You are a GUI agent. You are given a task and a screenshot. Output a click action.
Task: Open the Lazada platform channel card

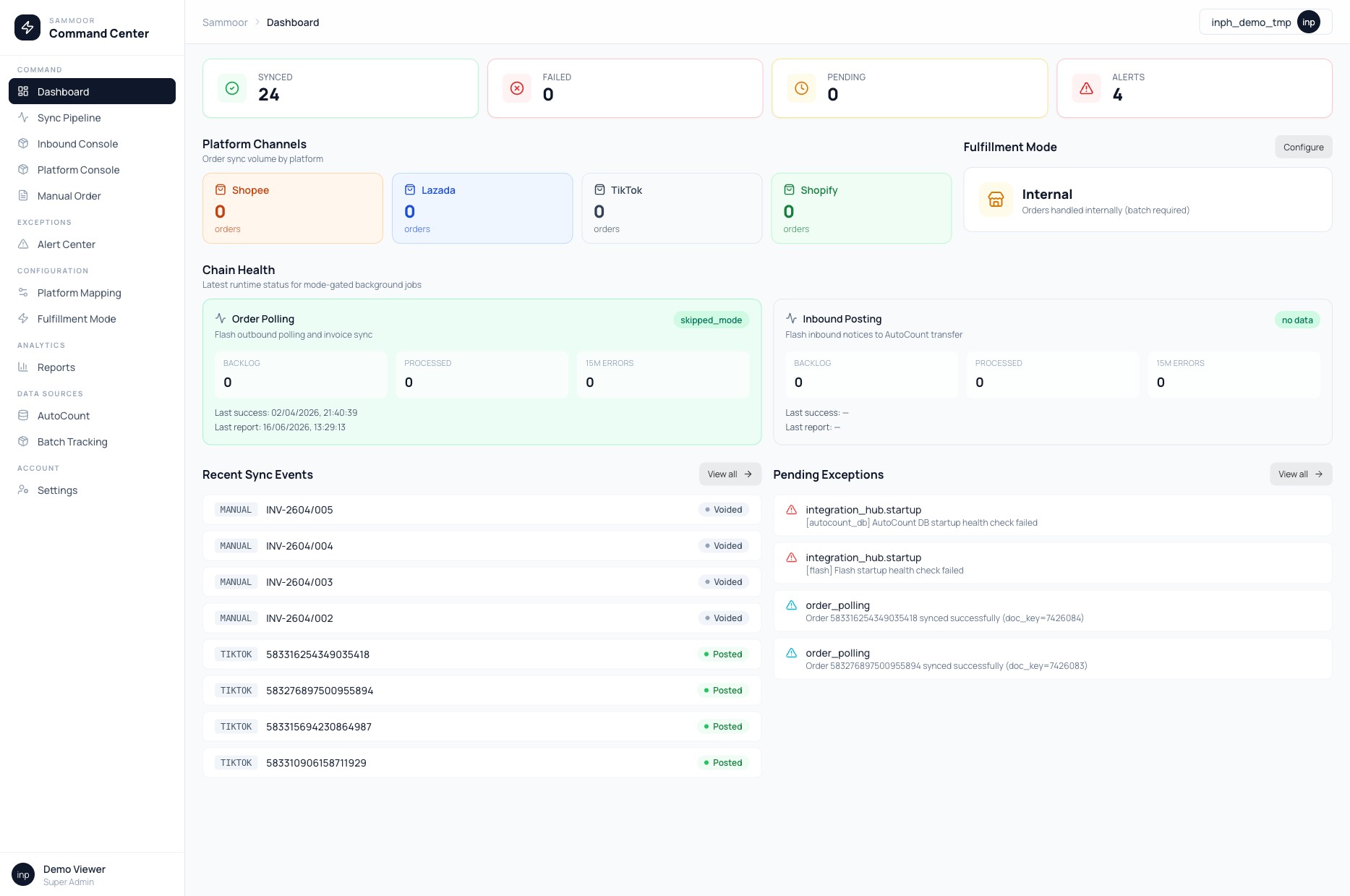[482, 208]
